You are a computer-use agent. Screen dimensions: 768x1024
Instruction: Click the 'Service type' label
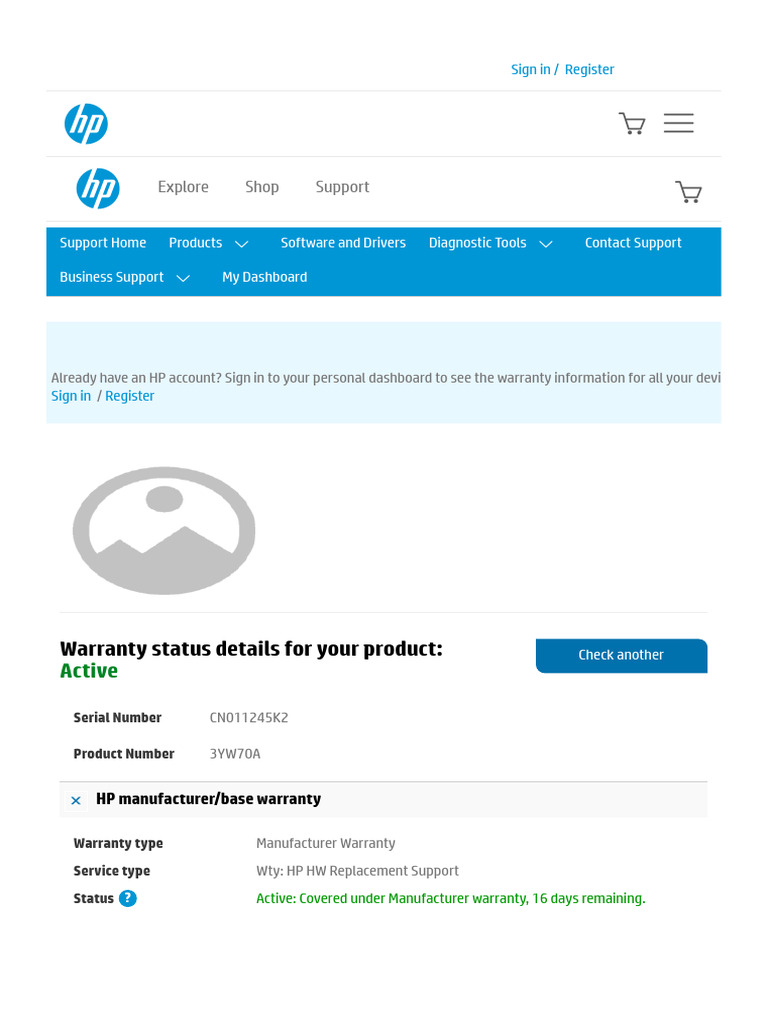point(111,871)
